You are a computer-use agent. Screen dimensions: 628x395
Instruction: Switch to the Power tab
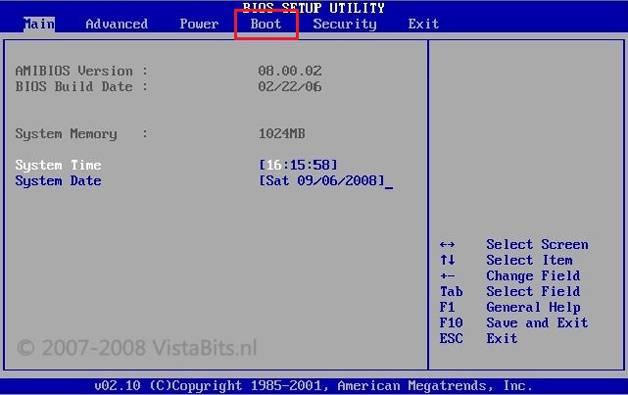199,24
